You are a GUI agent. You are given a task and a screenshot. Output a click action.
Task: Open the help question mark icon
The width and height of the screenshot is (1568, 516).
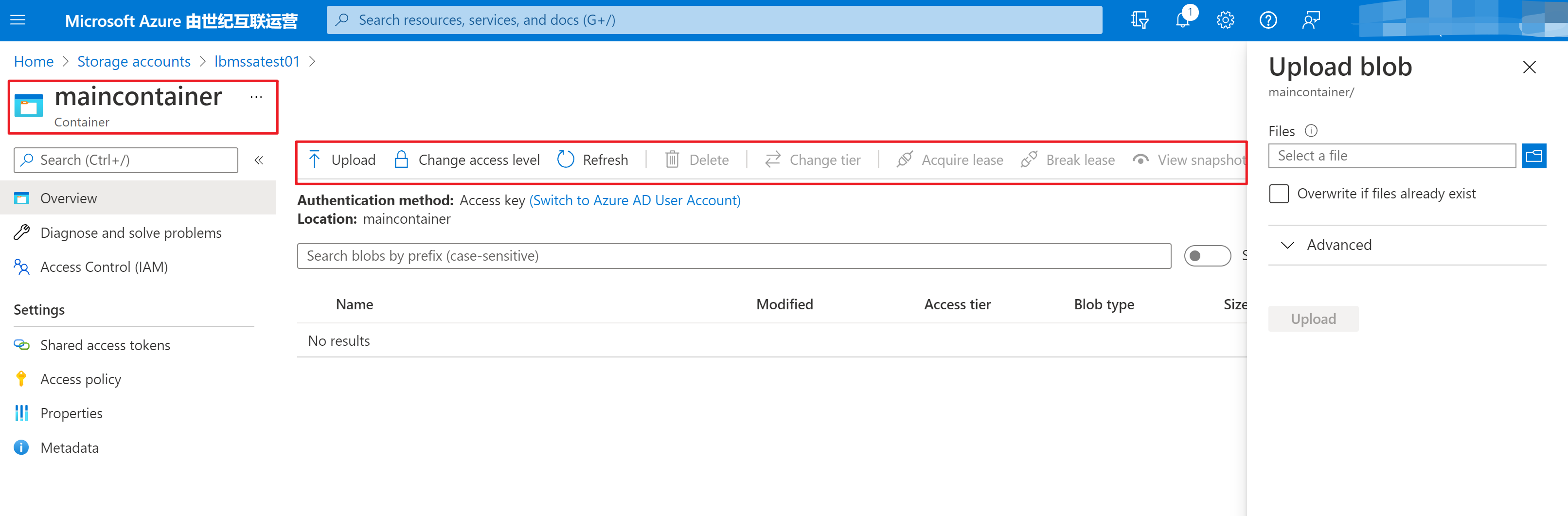coord(1268,20)
